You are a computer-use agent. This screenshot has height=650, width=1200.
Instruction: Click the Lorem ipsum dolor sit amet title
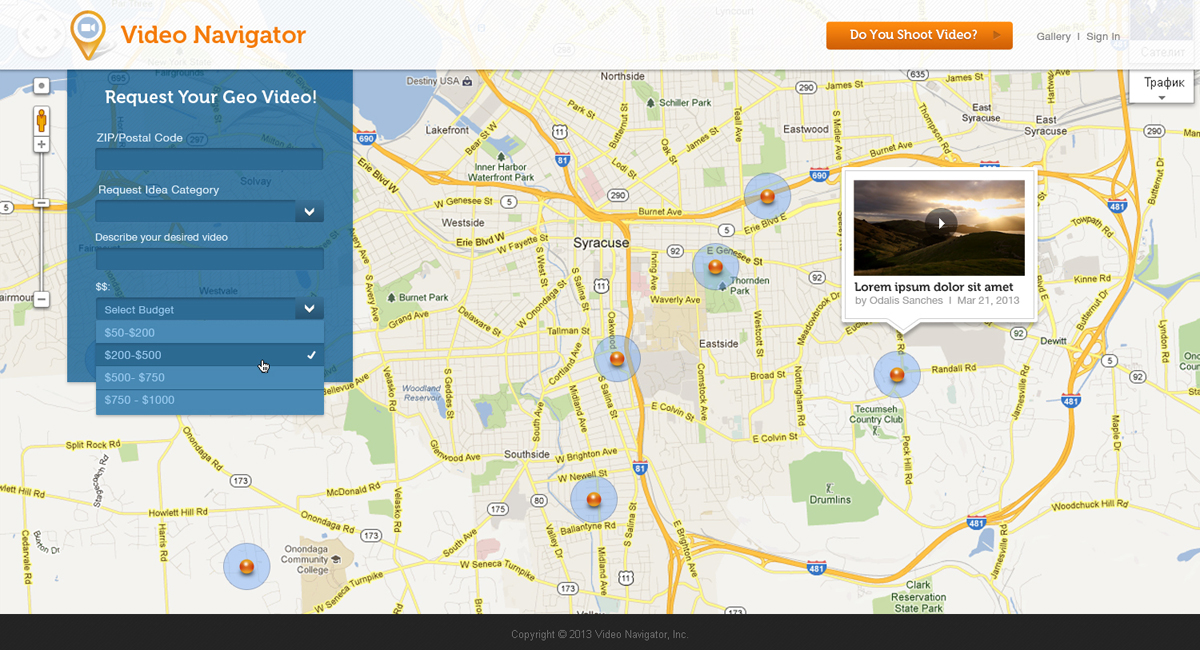[x=934, y=287]
